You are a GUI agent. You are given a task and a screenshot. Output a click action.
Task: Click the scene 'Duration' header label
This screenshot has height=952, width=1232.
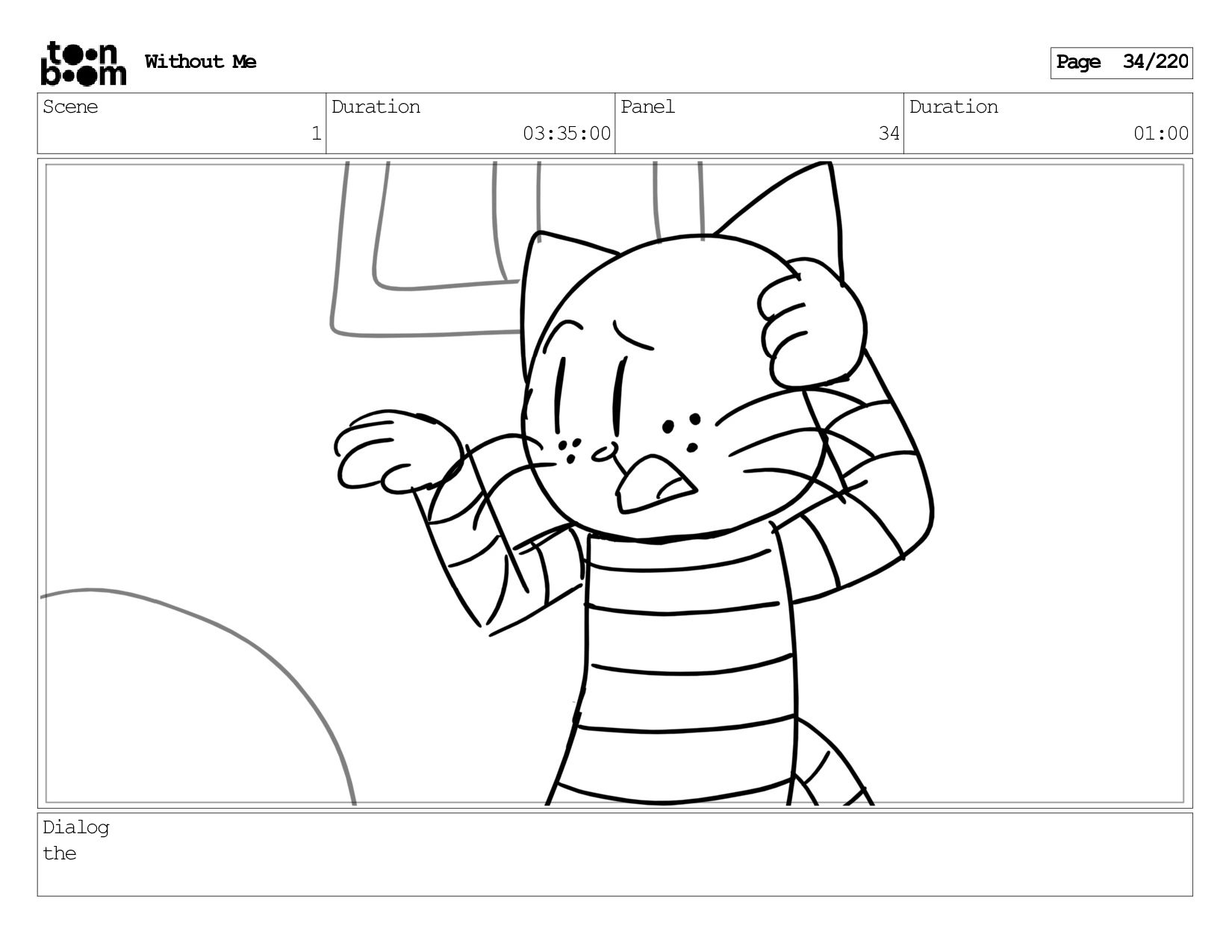(376, 107)
